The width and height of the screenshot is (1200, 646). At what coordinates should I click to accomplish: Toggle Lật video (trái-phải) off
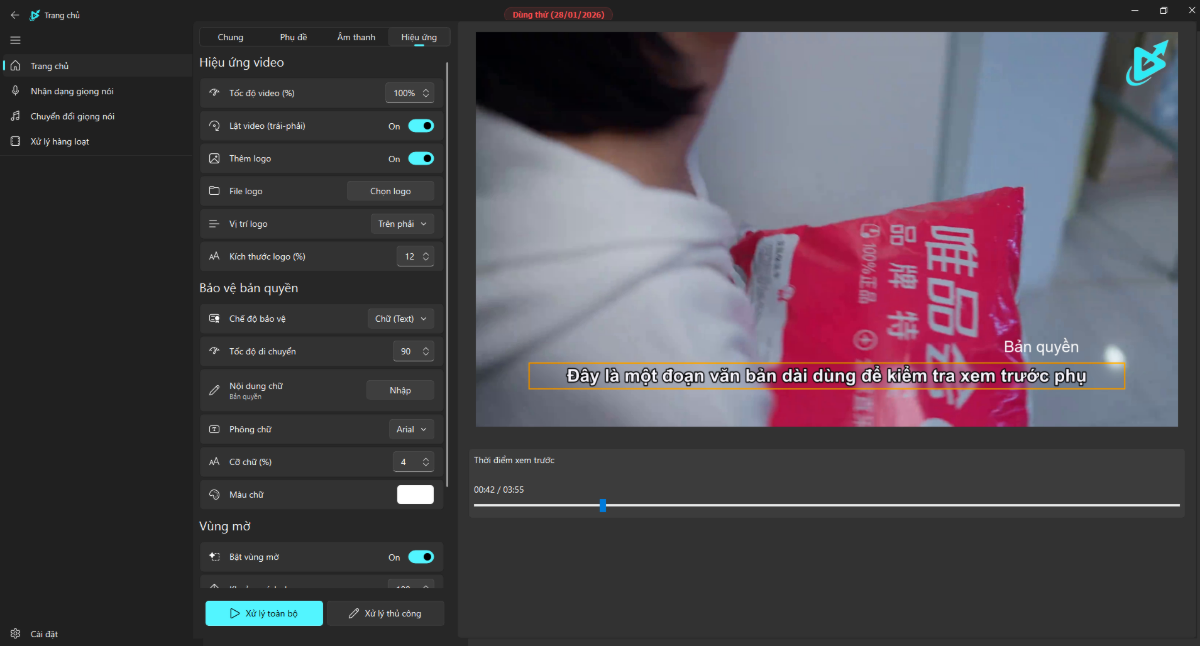[x=421, y=125]
